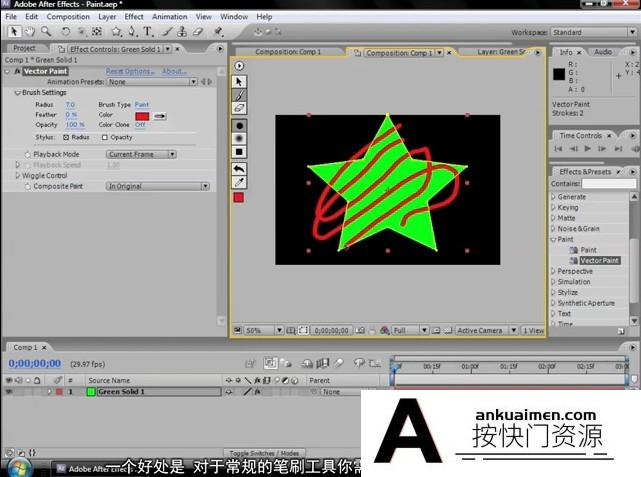Viewport: 641px width, 477px height.
Task: Click the blue current time 0;00;00;00 display
Action: [35, 363]
